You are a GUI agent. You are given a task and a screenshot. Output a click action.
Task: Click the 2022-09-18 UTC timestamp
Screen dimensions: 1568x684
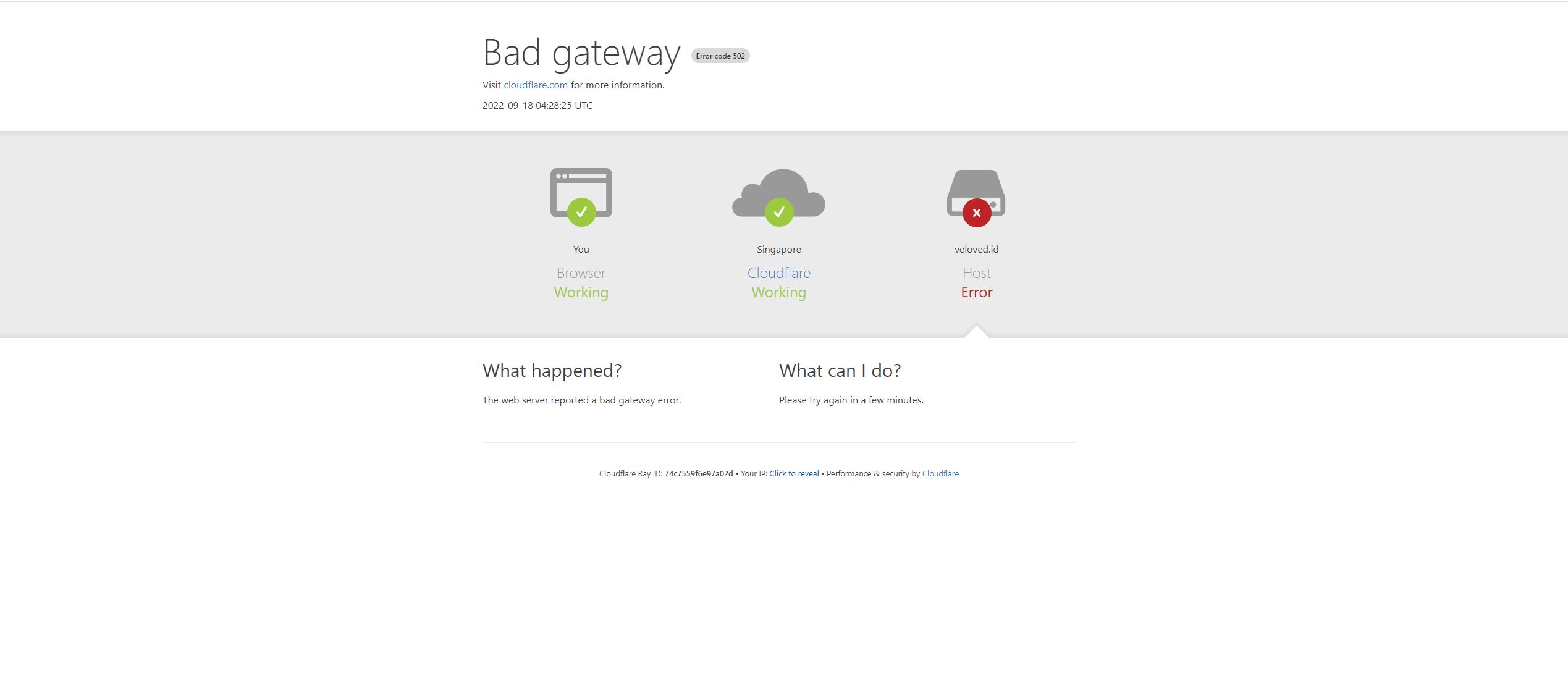(x=537, y=106)
